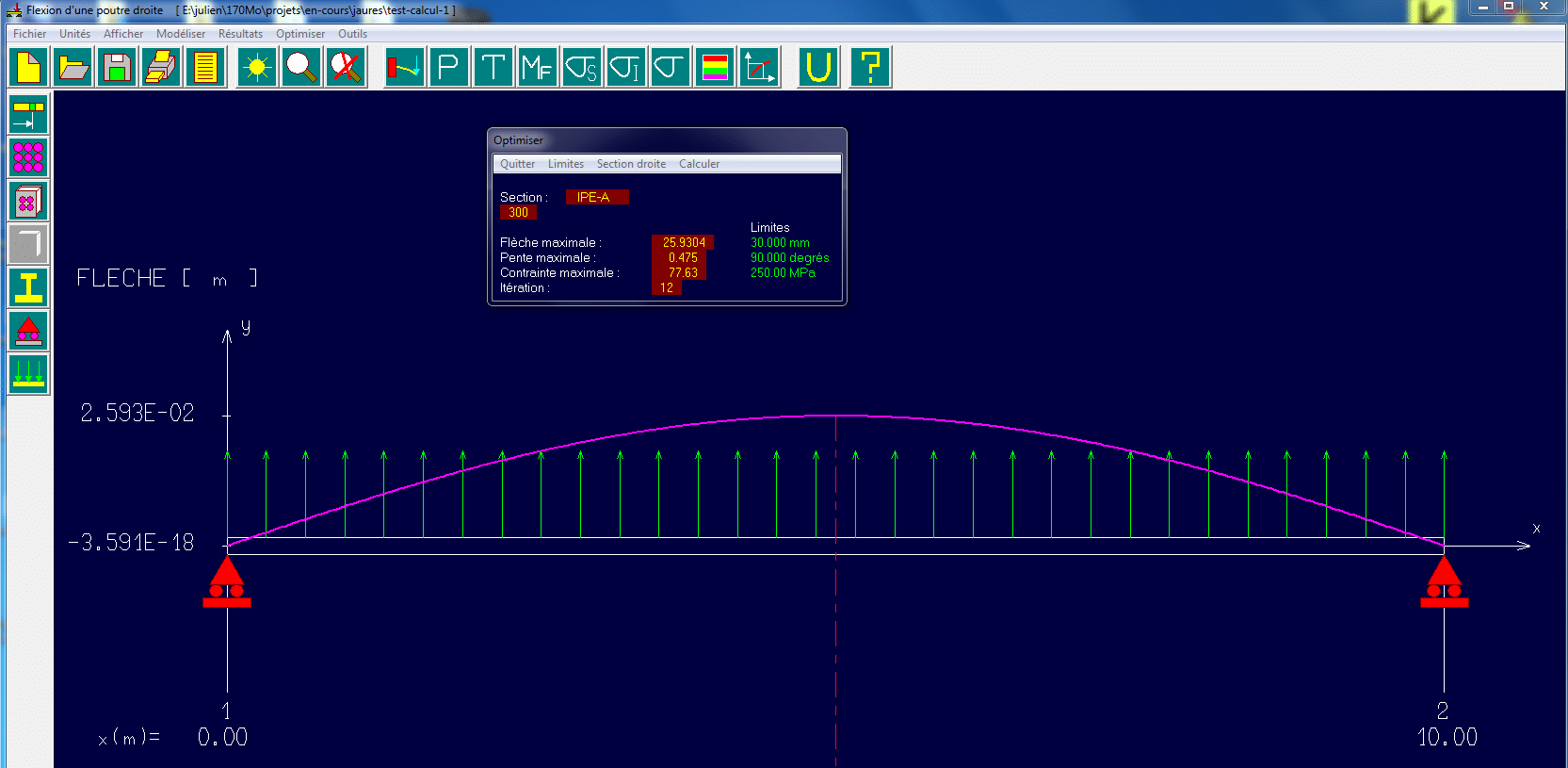Image resolution: width=1568 pixels, height=768 pixels.
Task: Click the FLECHE [ m ] plot title
Action: click(x=167, y=278)
